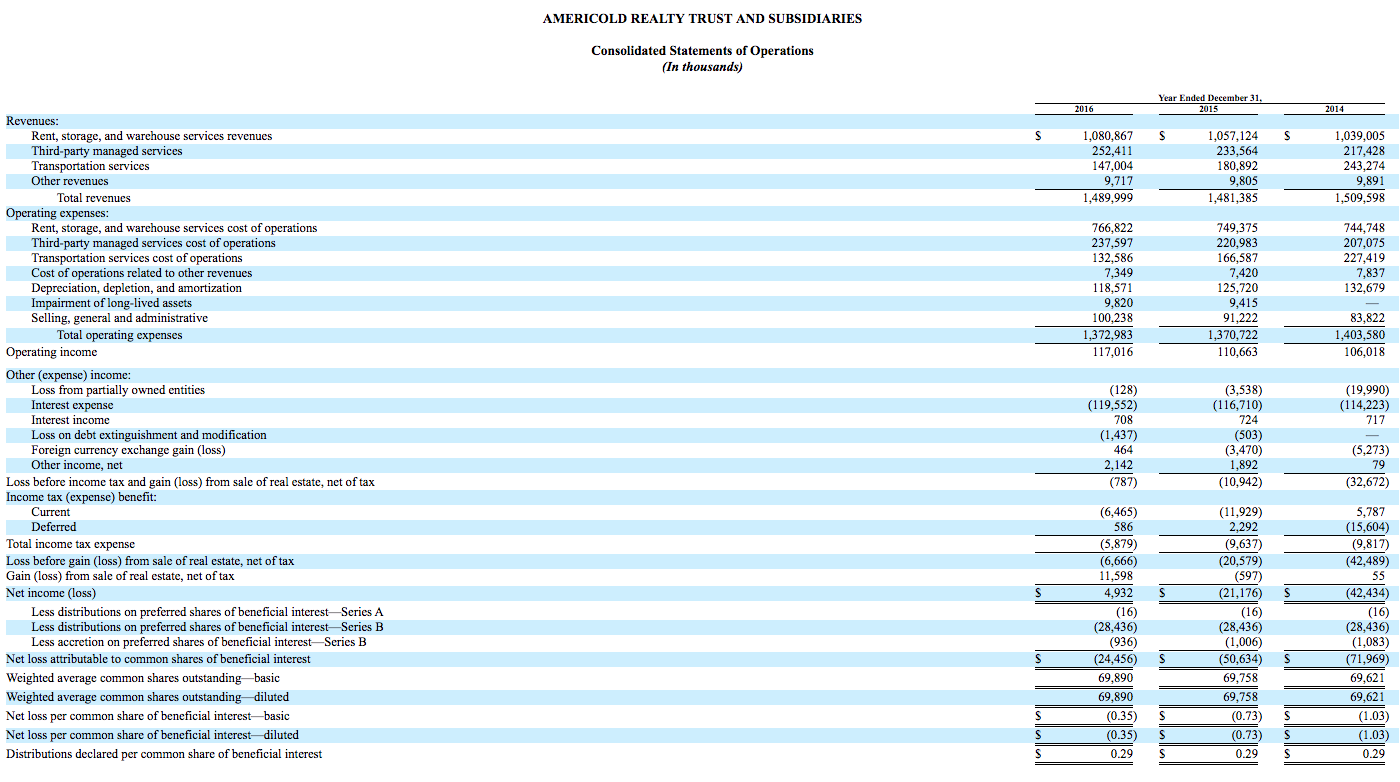
Task: Select value 252,411 for third-party managed services
Action: (1112, 151)
